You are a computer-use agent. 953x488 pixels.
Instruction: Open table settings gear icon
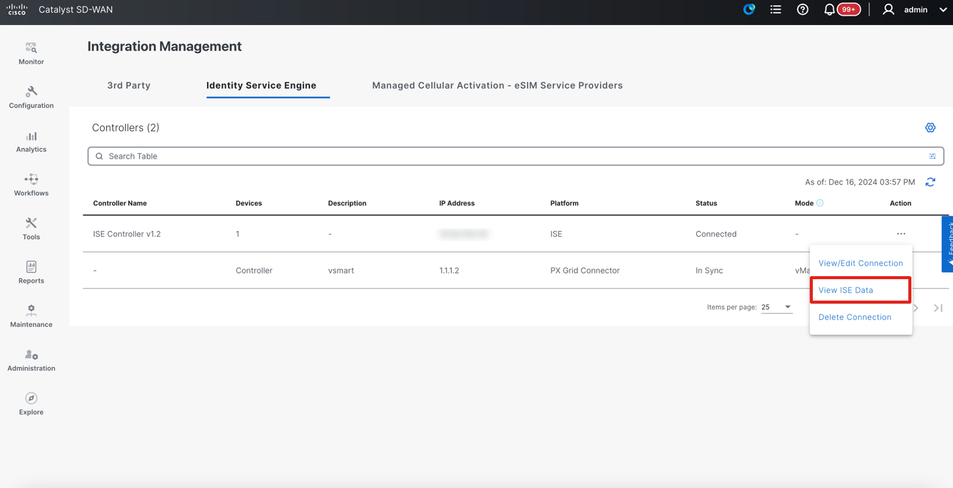930,128
